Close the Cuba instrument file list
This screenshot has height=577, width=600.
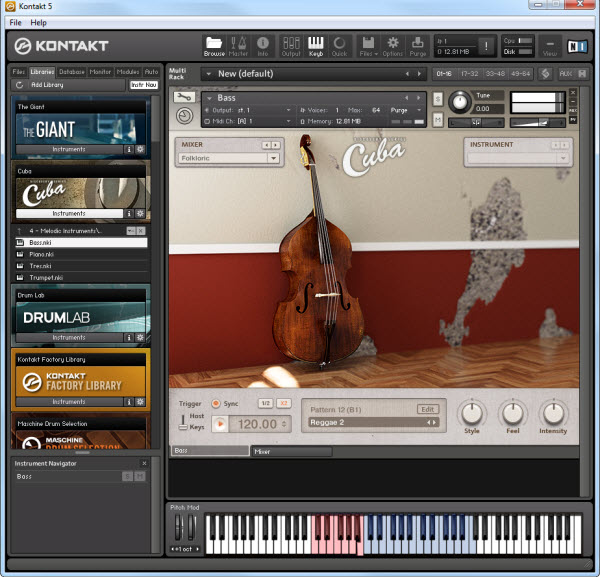pyautogui.click(x=141, y=231)
